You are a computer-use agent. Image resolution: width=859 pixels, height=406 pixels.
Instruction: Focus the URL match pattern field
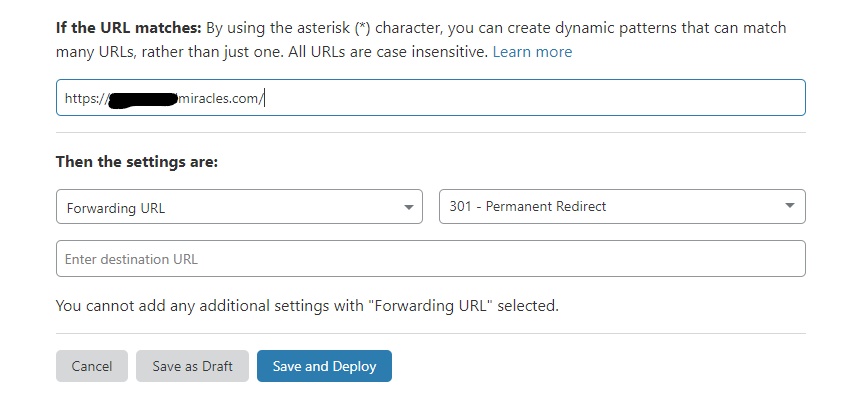tap(431, 98)
